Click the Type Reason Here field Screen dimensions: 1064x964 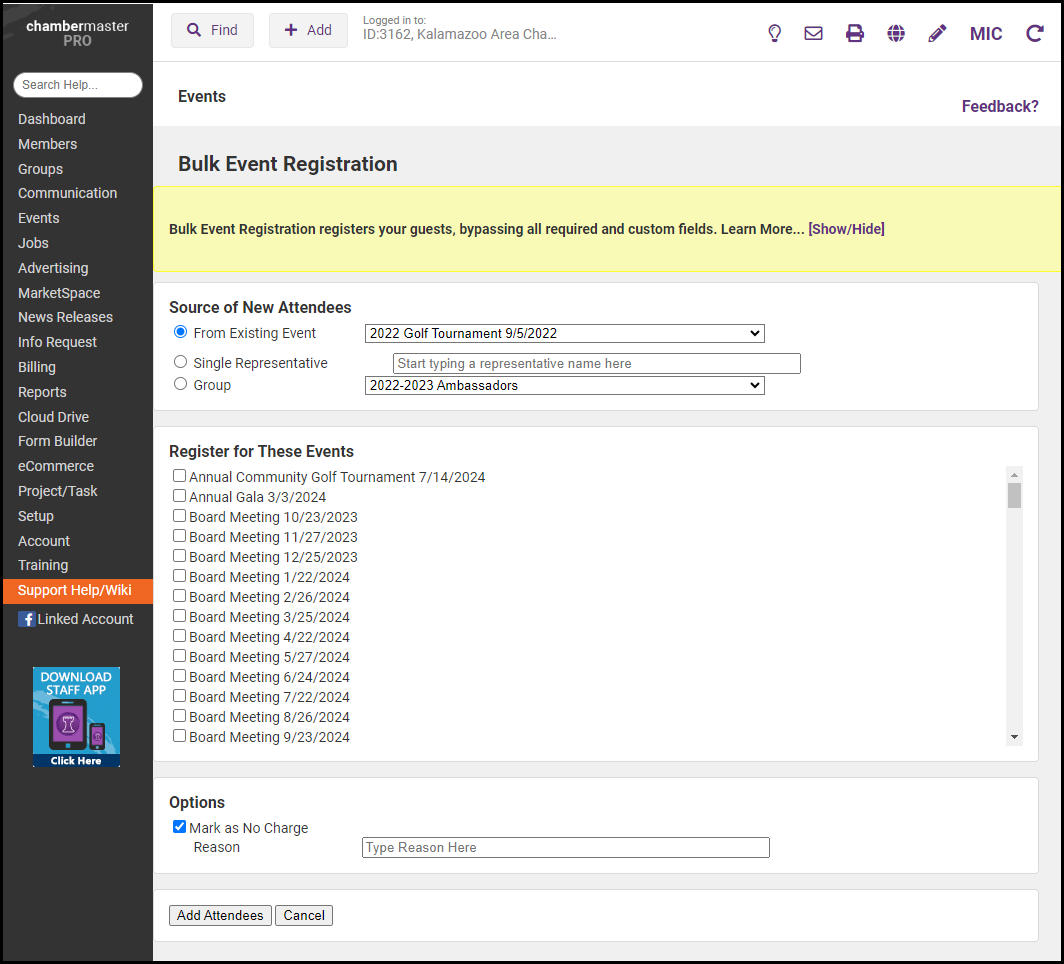[565, 847]
